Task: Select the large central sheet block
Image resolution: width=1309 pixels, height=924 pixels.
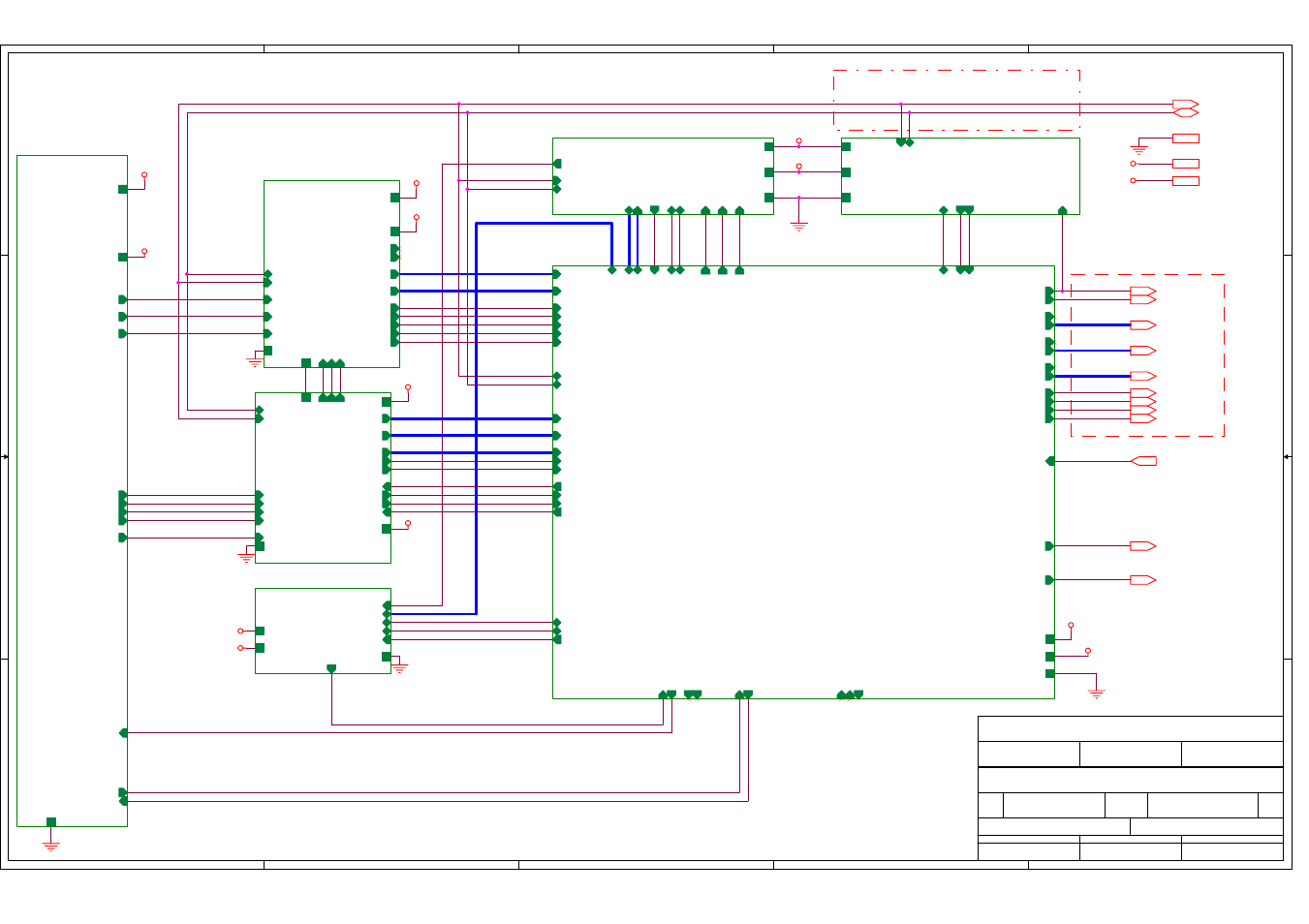Action: coord(803,482)
